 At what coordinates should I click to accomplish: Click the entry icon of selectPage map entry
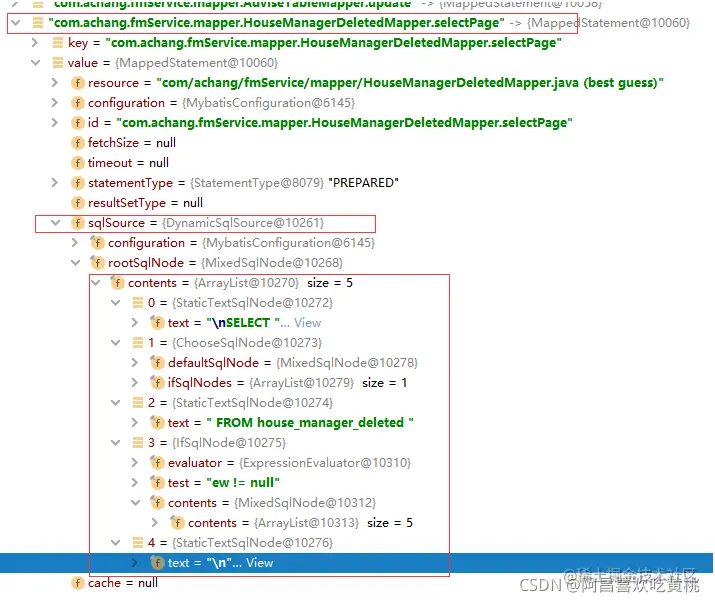pyautogui.click(x=38, y=23)
